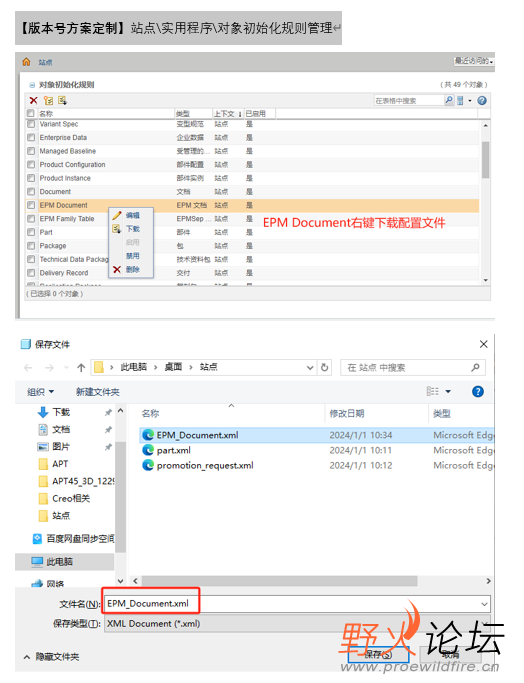Open recent locations dropdown arrow in save dialog
The width and height of the screenshot is (524, 683).
pyautogui.click(x=67, y=368)
